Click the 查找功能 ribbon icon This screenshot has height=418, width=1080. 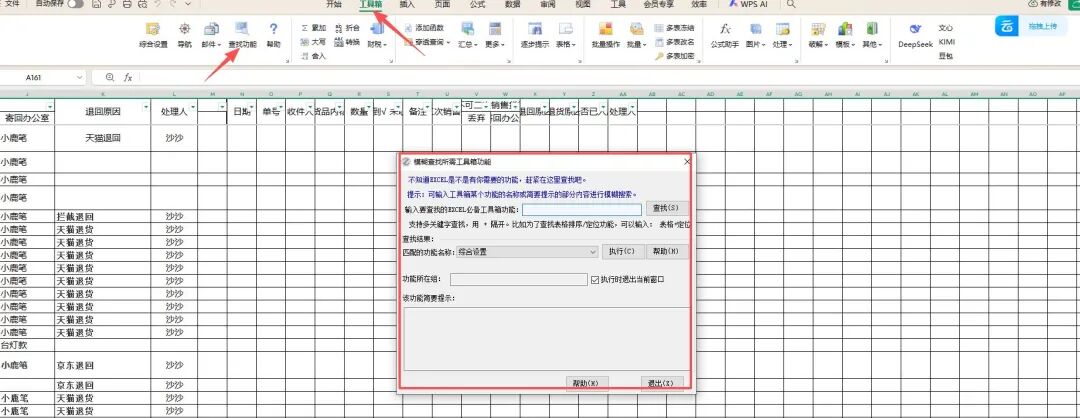click(x=242, y=34)
